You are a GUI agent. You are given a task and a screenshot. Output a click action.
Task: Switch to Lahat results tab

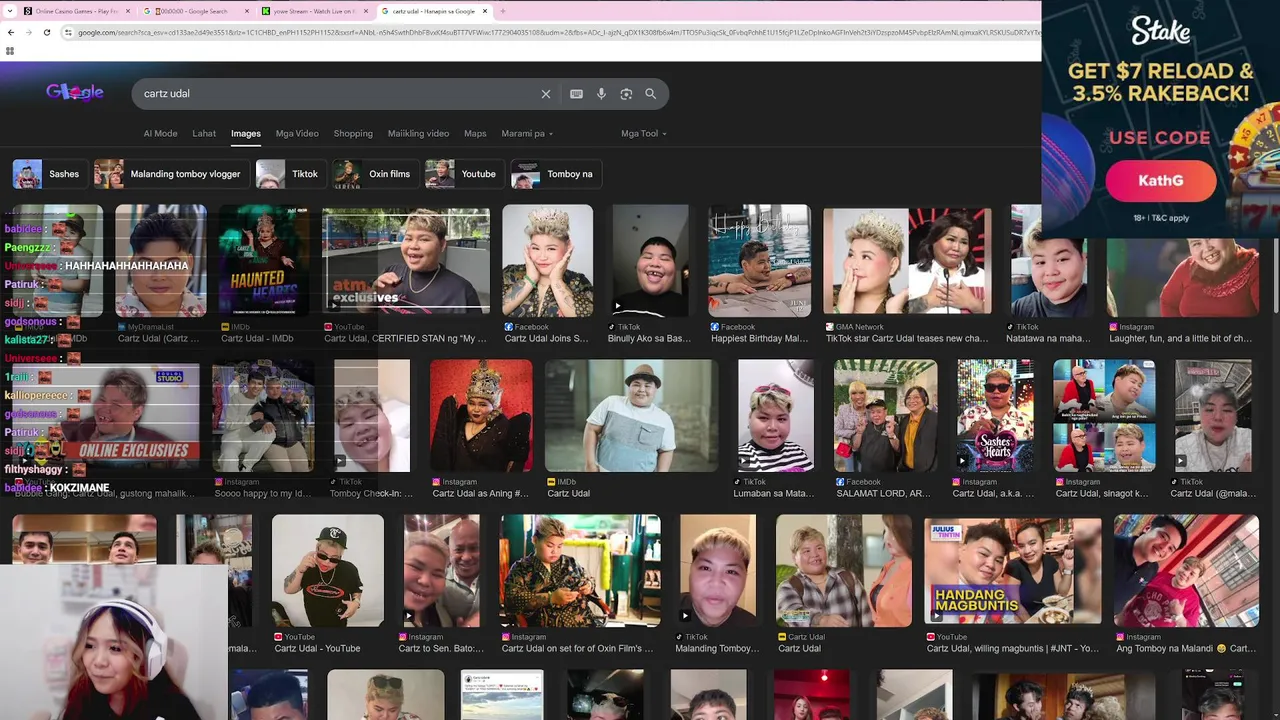[204, 133]
